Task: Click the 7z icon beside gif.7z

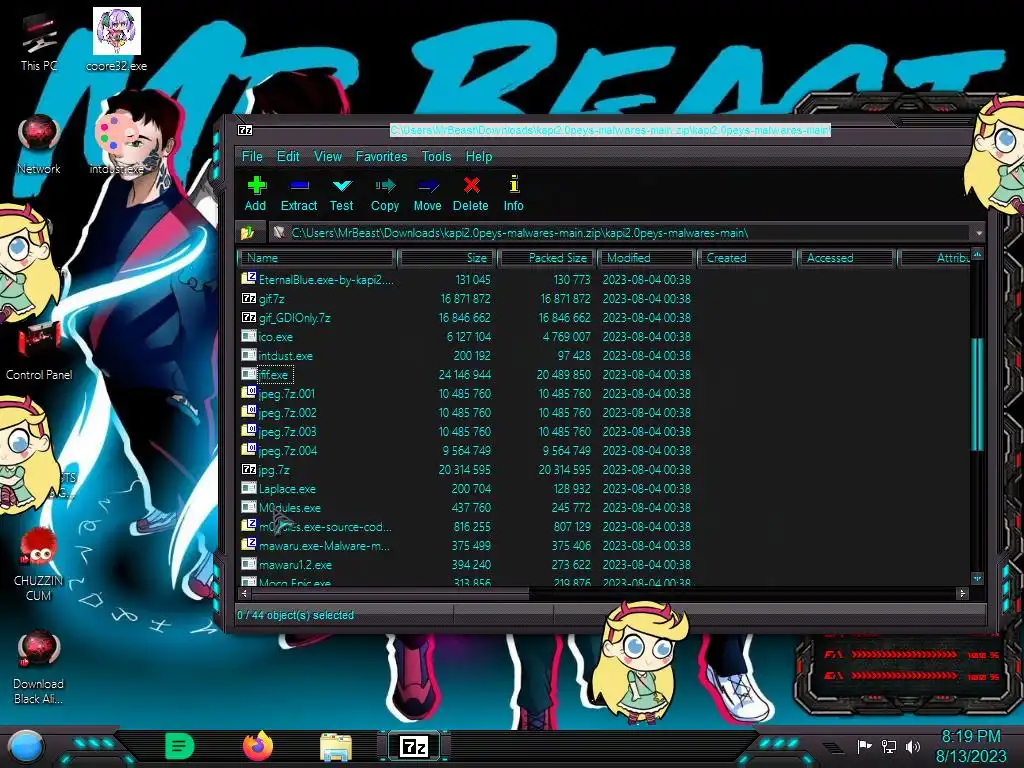Action: pyautogui.click(x=249, y=298)
